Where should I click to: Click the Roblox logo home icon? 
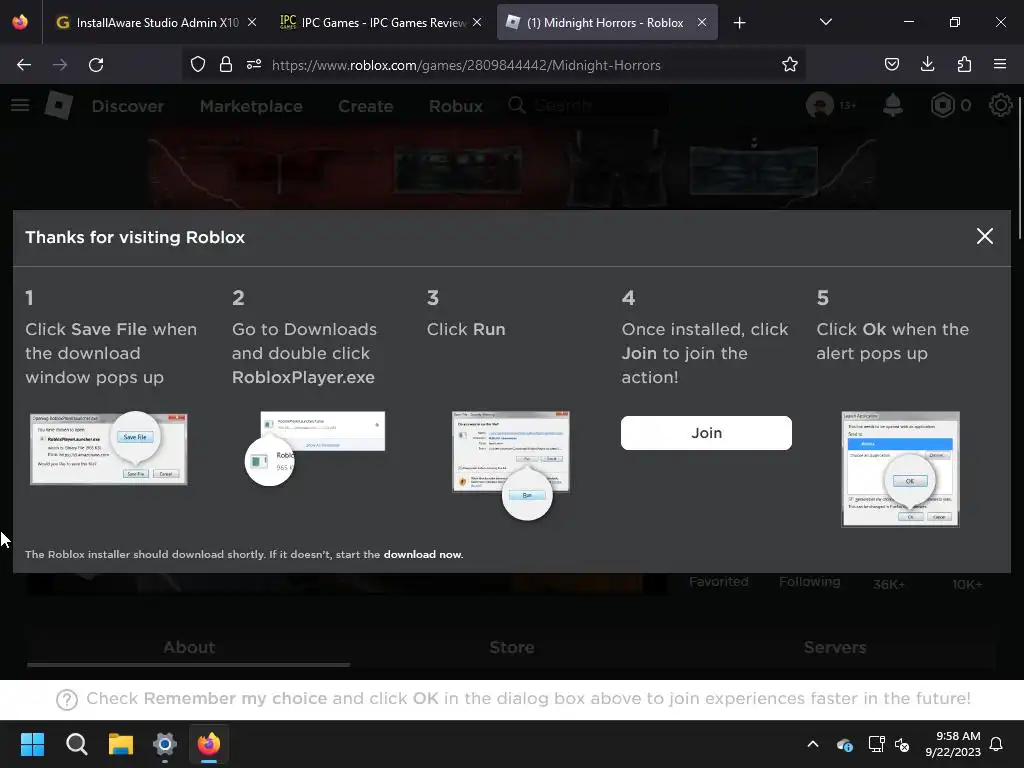click(x=59, y=105)
